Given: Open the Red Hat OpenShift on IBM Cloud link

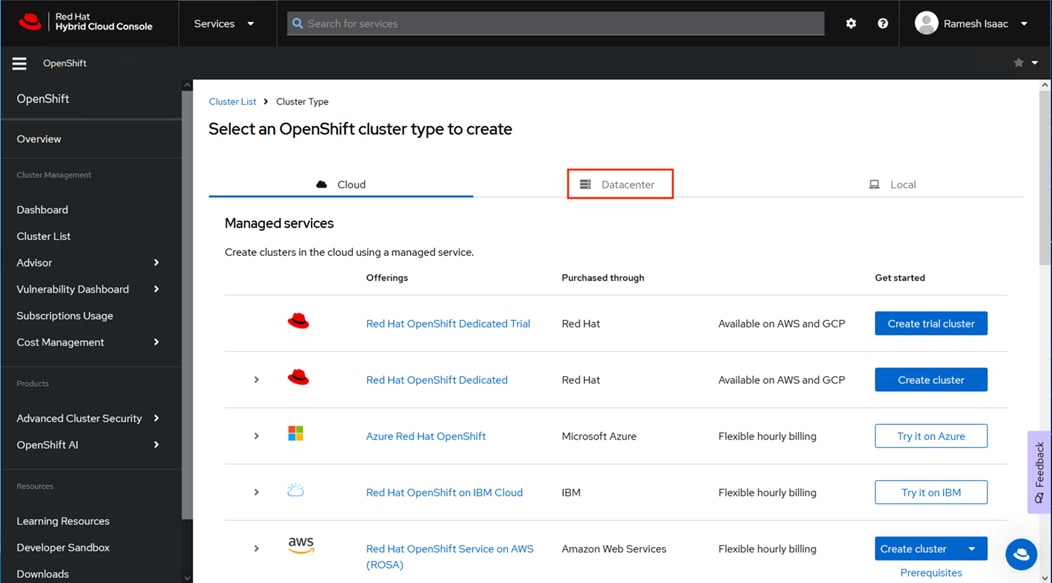Looking at the screenshot, I should point(444,493).
